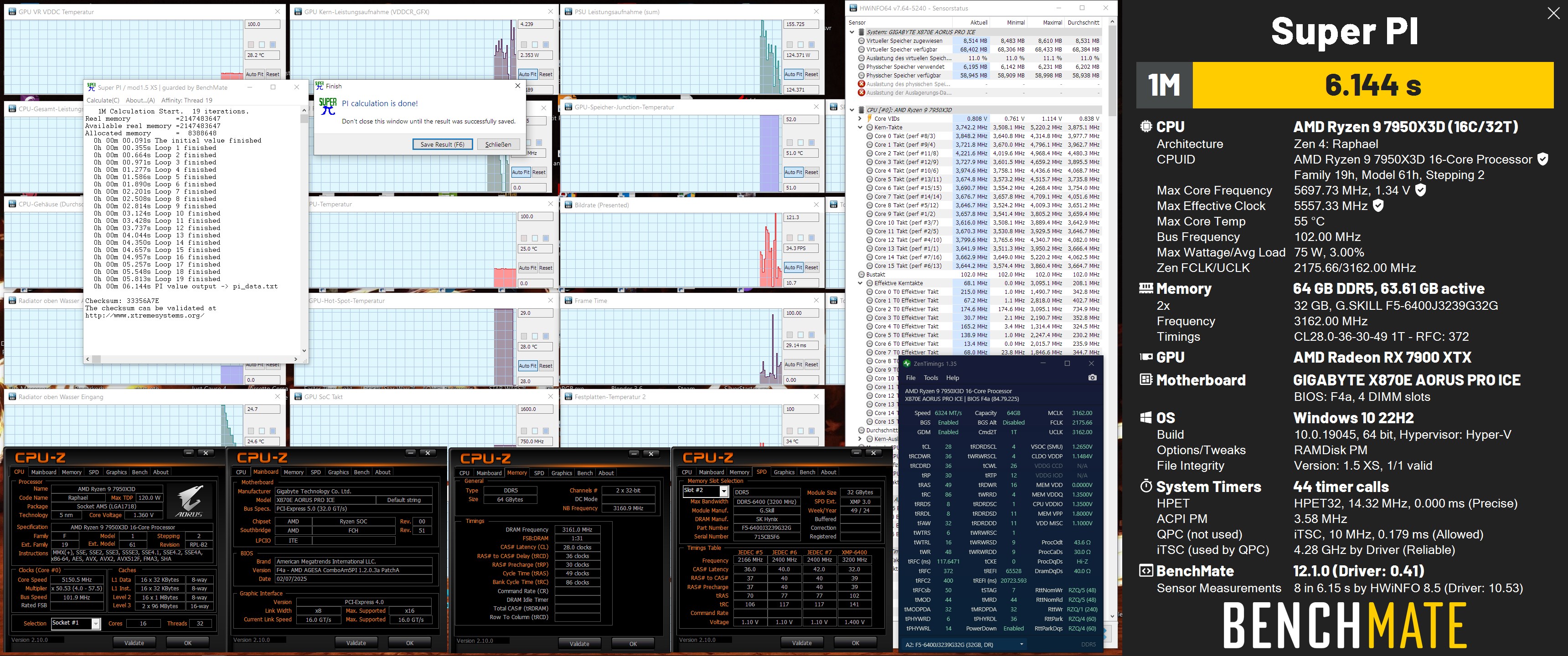Click the tRFC (ns) value 117.6471 in ZenTimings
This screenshot has width=1568, height=656.
[x=949, y=562]
